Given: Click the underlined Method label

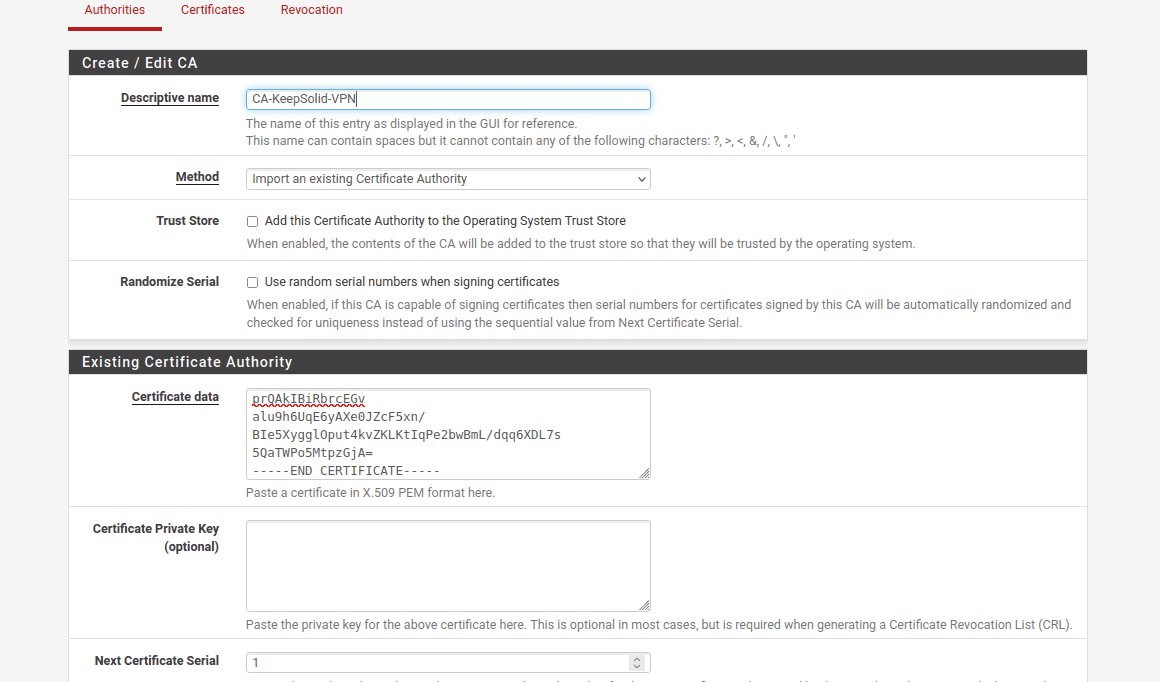Looking at the screenshot, I should point(197,177).
